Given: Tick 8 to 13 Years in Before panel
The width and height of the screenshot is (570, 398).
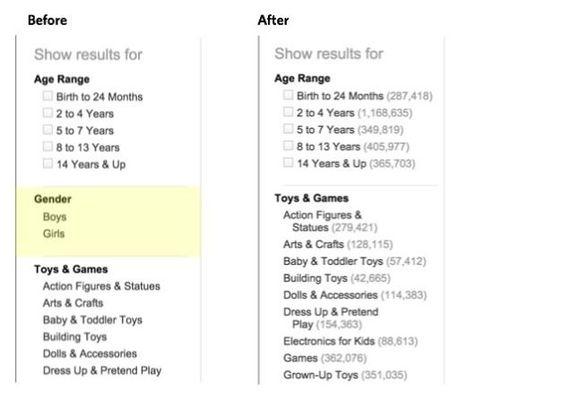Looking at the screenshot, I should point(48,146).
